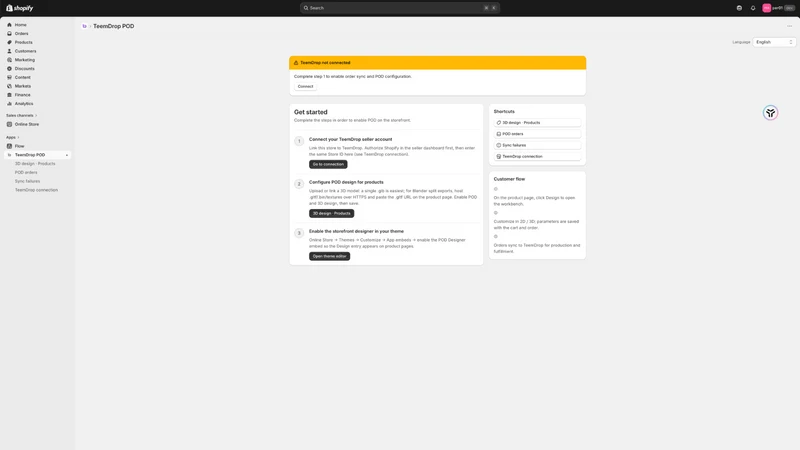
Task: Open Sync failures sidebar subitem
Action: click(x=27, y=181)
